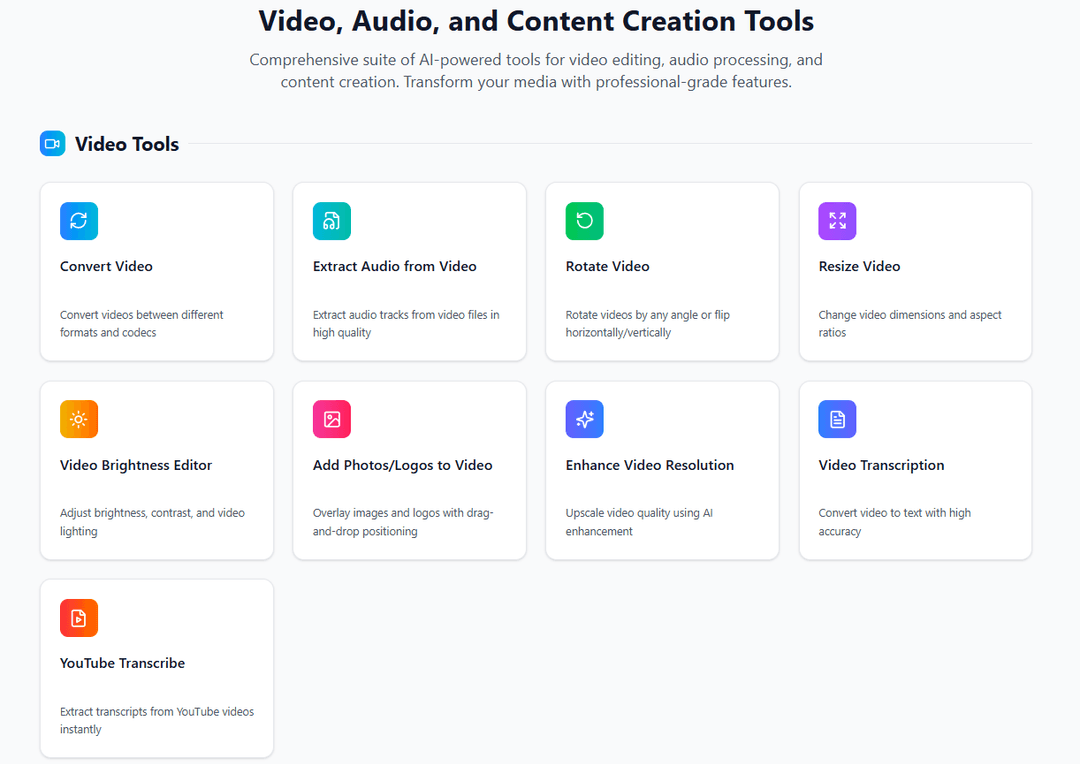The image size is (1080, 764).
Task: Click the Video Tools section camera icon
Action: coord(52,143)
